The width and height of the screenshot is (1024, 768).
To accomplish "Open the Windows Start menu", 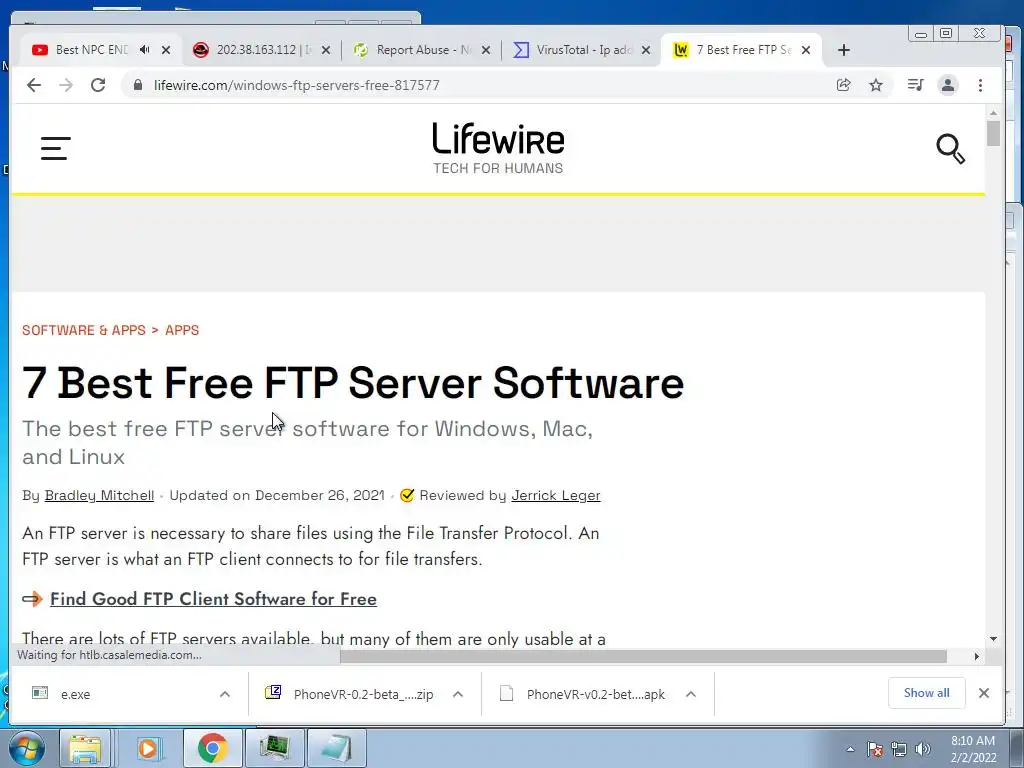I will pos(27,748).
